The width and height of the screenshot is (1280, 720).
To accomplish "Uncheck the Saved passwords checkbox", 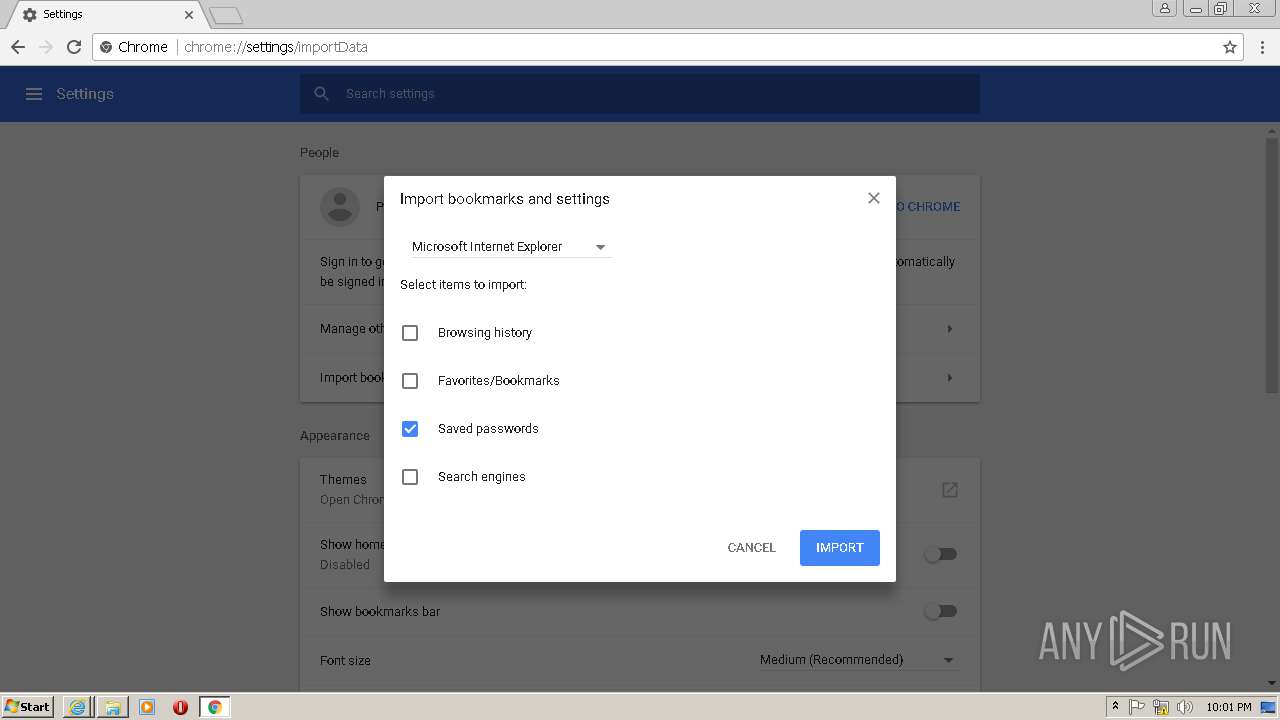I will click(410, 429).
